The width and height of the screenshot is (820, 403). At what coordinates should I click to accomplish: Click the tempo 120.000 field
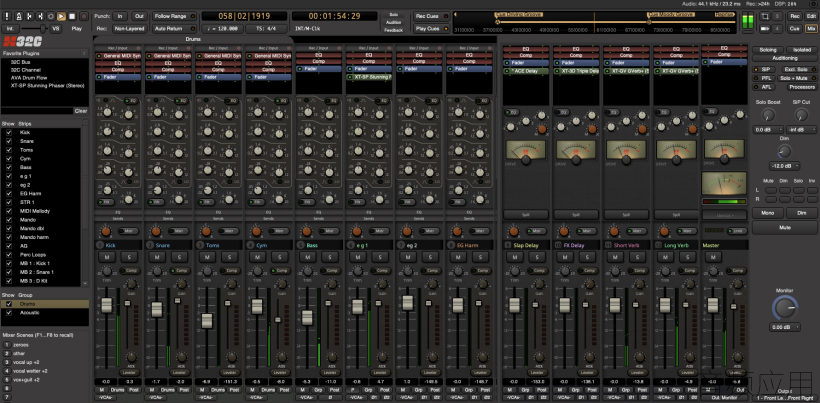click(x=221, y=29)
